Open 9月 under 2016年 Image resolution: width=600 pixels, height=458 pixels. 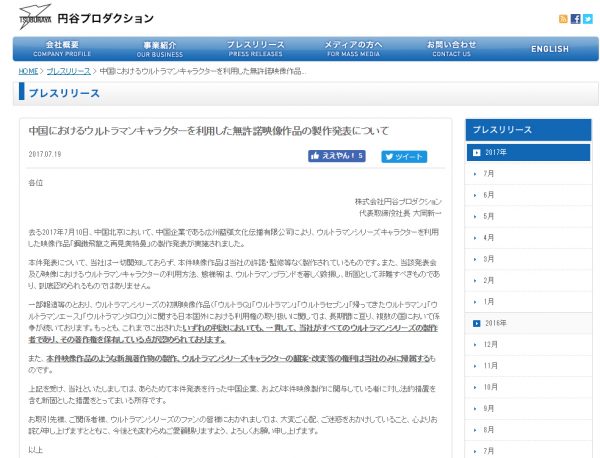coord(528,409)
